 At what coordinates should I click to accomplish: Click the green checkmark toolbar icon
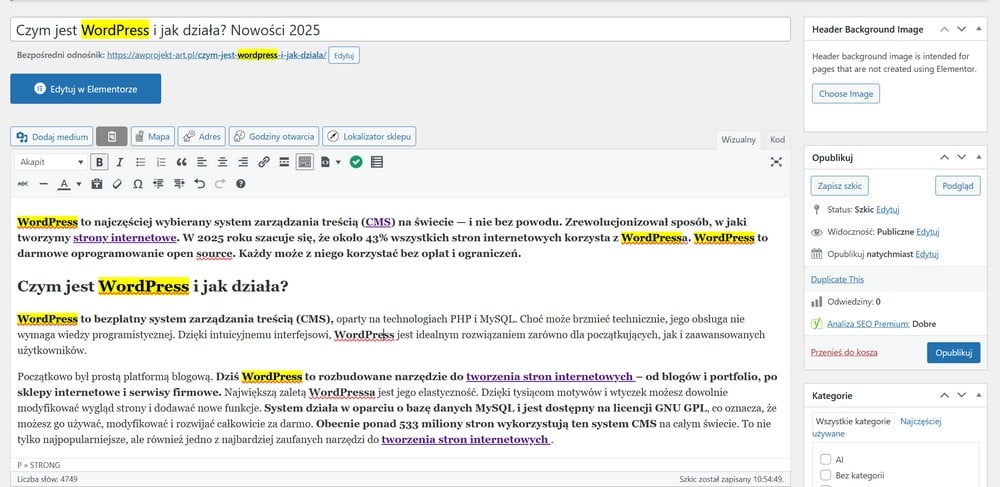356,162
